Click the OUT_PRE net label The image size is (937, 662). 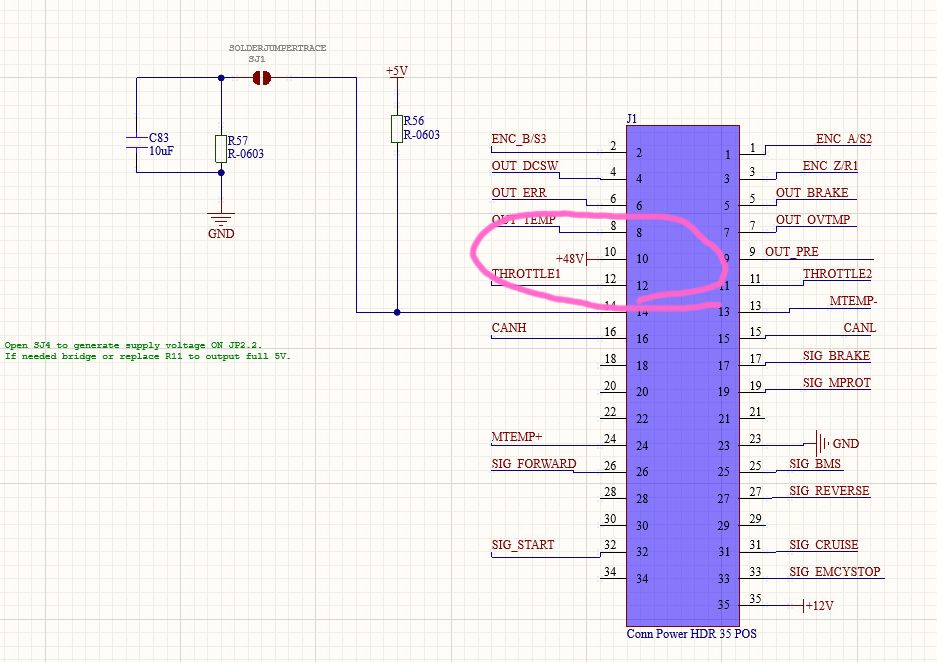tap(792, 252)
